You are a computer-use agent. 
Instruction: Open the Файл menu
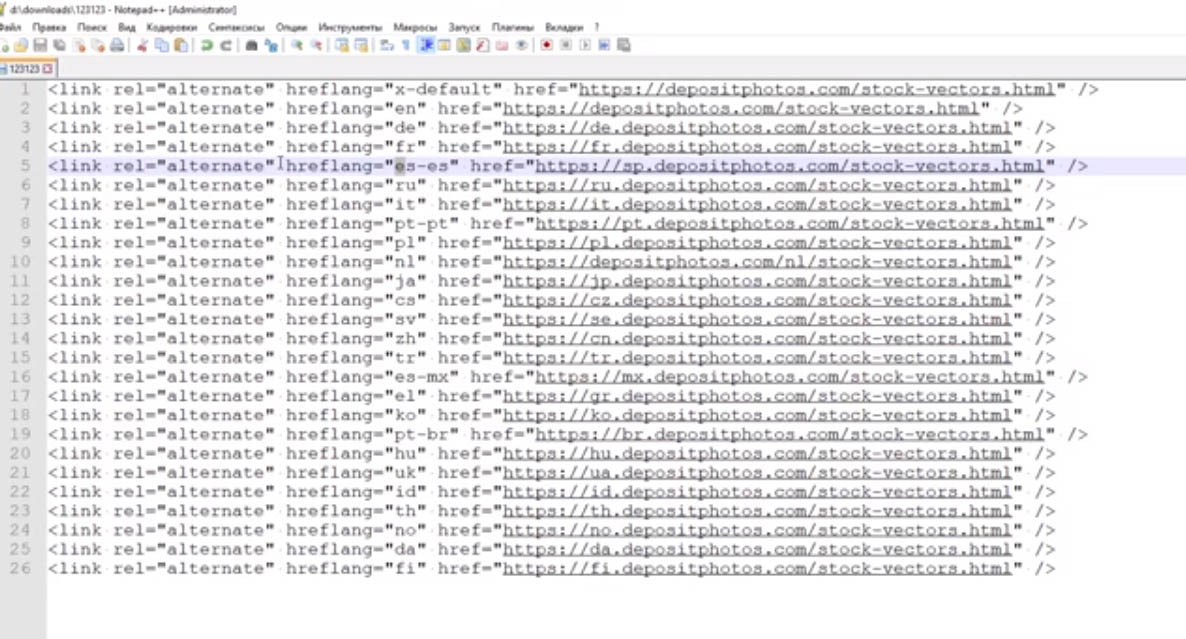[11, 27]
